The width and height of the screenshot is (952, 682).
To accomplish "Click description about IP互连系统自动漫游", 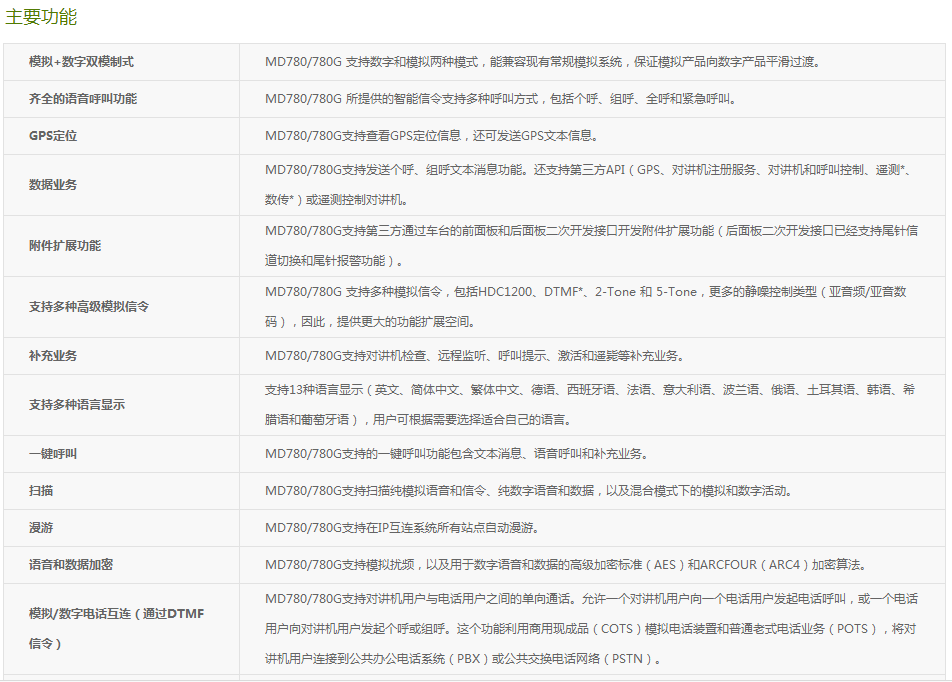I will coord(403,528).
